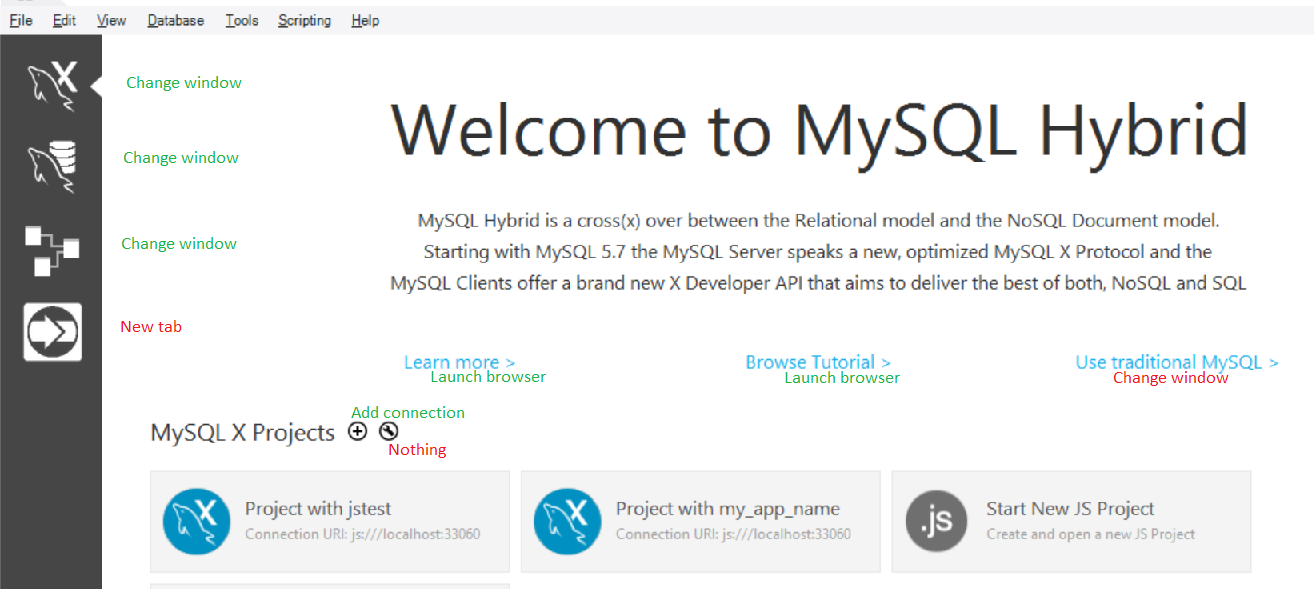Viewport: 1314px width, 589px height.
Task: Click the Start New JS Project title
Action: tap(1070, 509)
